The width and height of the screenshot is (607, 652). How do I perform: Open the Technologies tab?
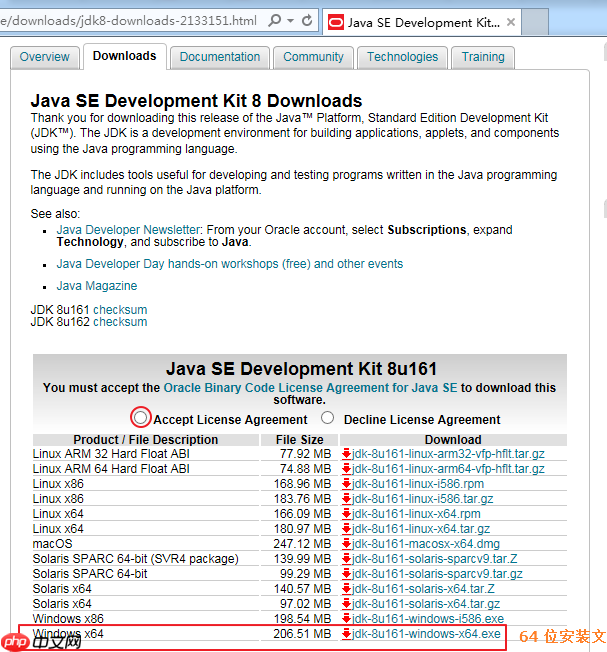click(x=402, y=57)
